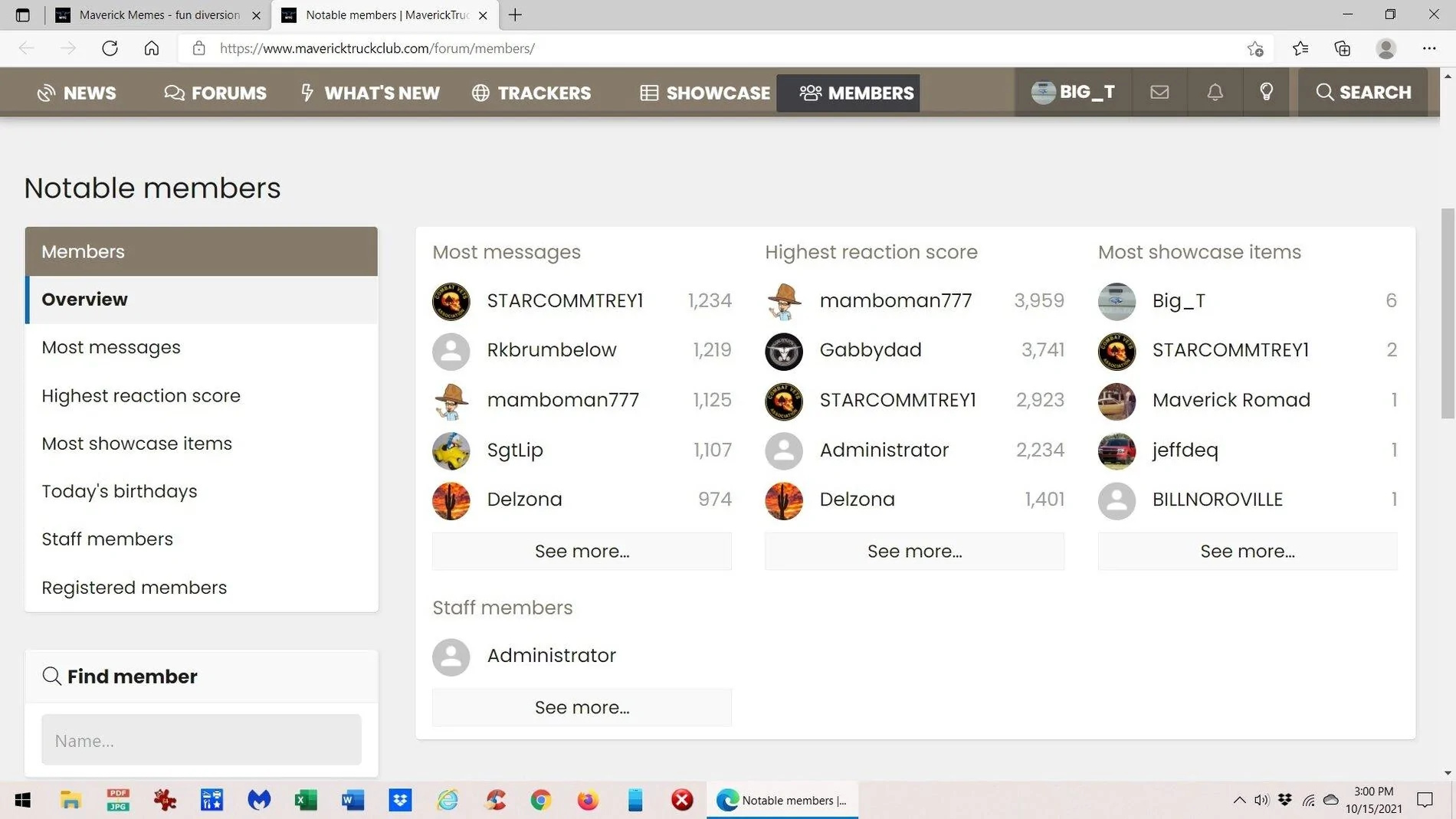Open Administrator under Staff members
Image resolution: width=1456 pixels, height=819 pixels.
(552, 655)
